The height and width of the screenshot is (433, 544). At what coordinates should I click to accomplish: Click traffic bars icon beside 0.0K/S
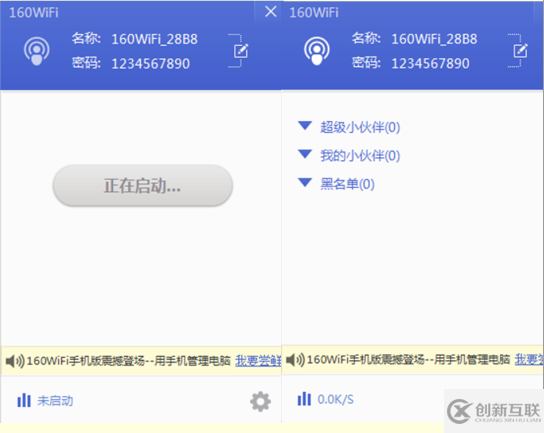point(304,399)
